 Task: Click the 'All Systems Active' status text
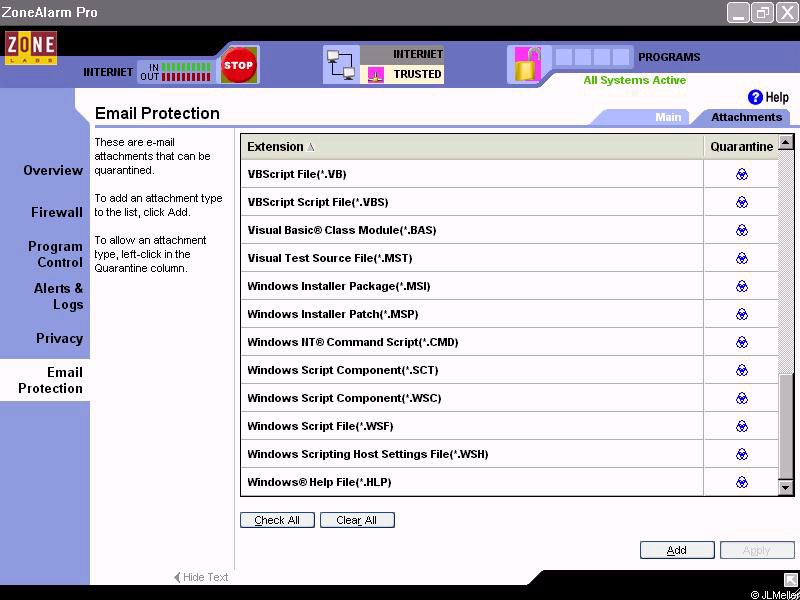[635, 80]
